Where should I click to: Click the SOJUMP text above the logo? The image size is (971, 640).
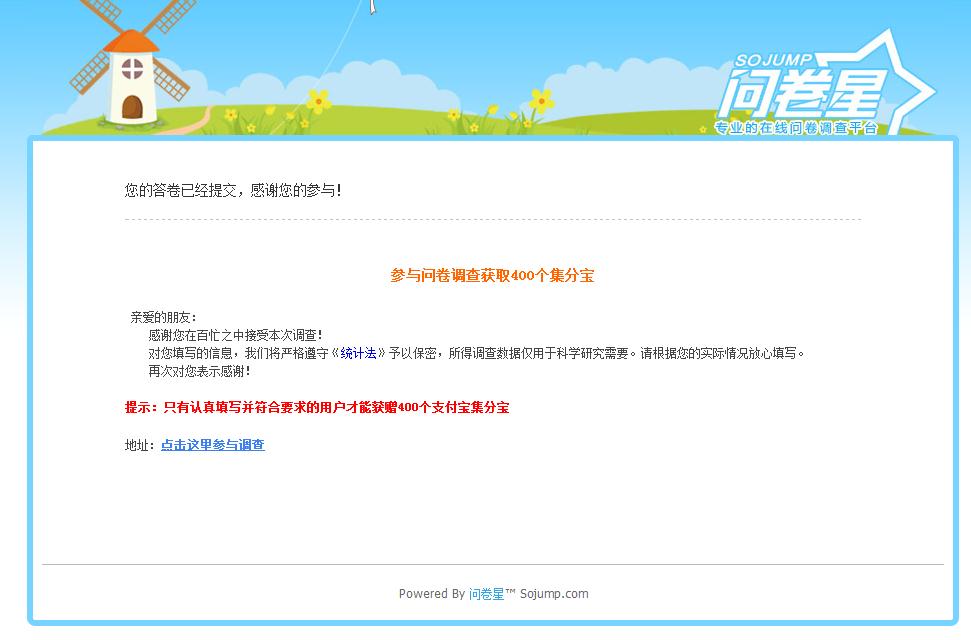773,61
